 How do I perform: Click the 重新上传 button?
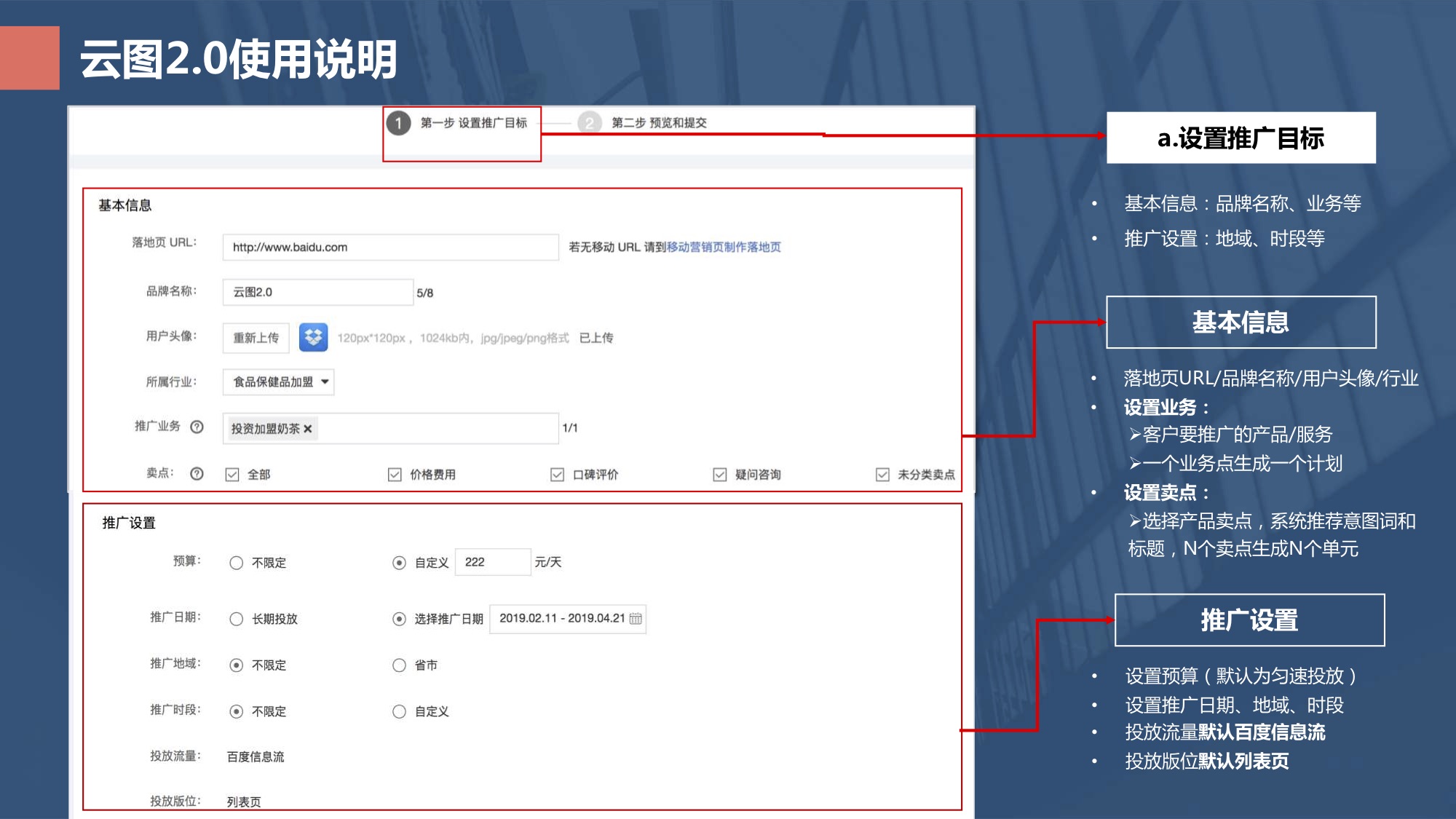[x=256, y=338]
